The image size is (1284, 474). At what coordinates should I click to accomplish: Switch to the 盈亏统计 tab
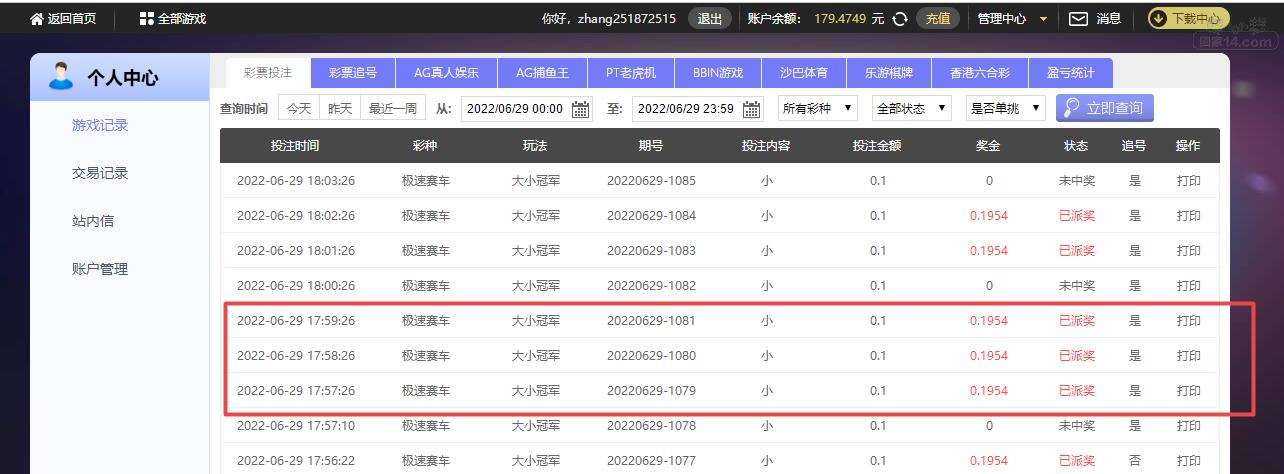click(x=1070, y=73)
